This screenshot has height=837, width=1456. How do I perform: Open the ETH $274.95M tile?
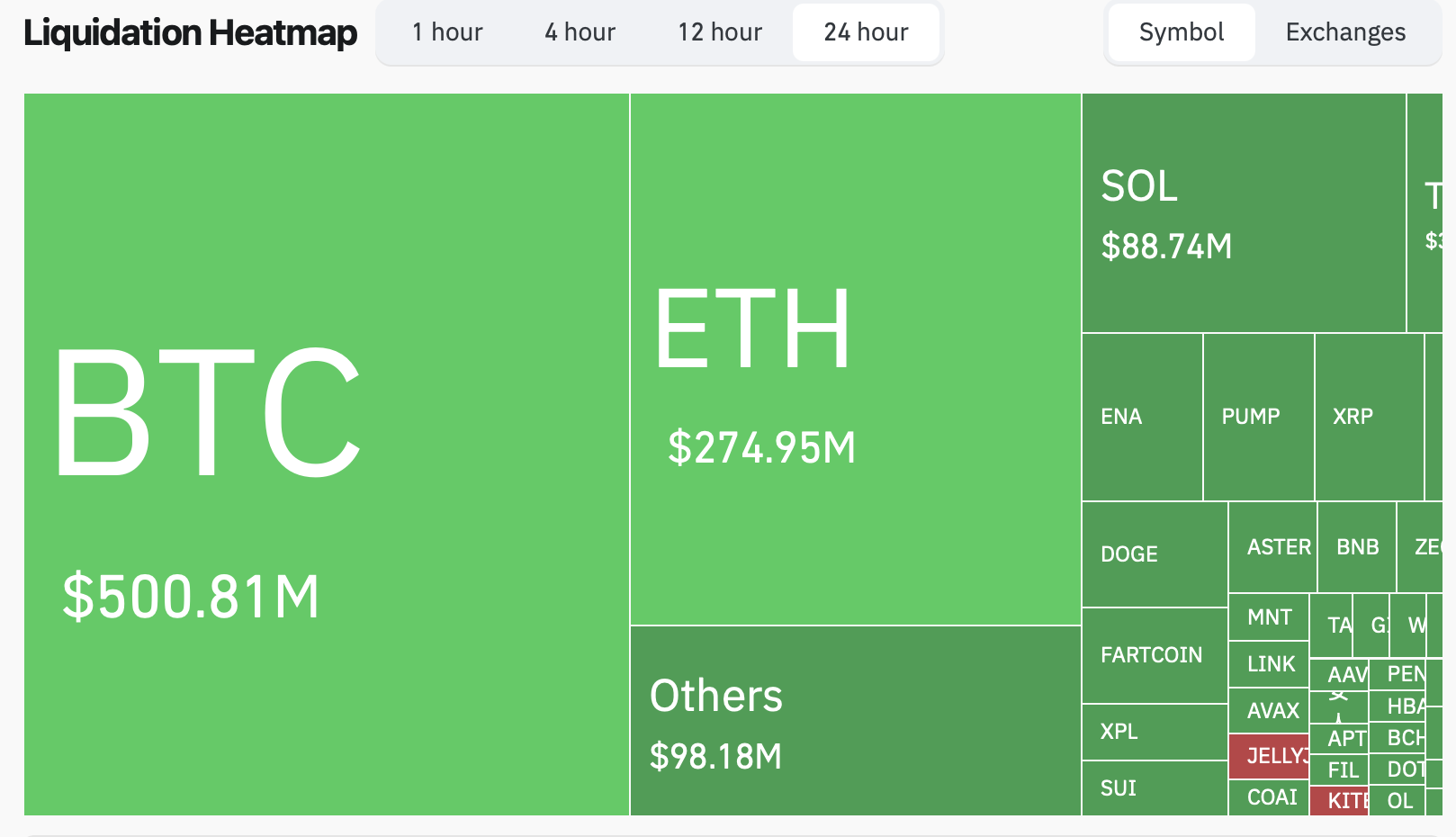pyautogui.click(x=855, y=360)
